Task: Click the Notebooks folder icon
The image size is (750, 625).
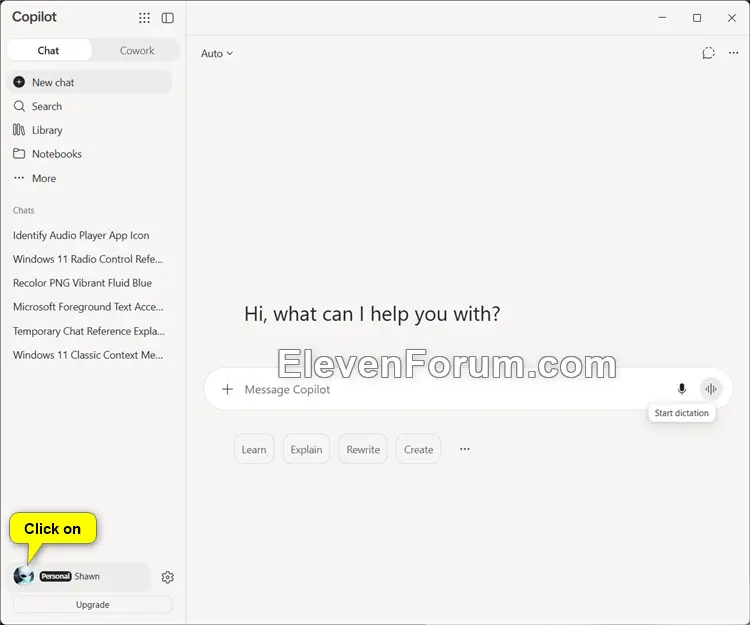Action: coord(19,154)
